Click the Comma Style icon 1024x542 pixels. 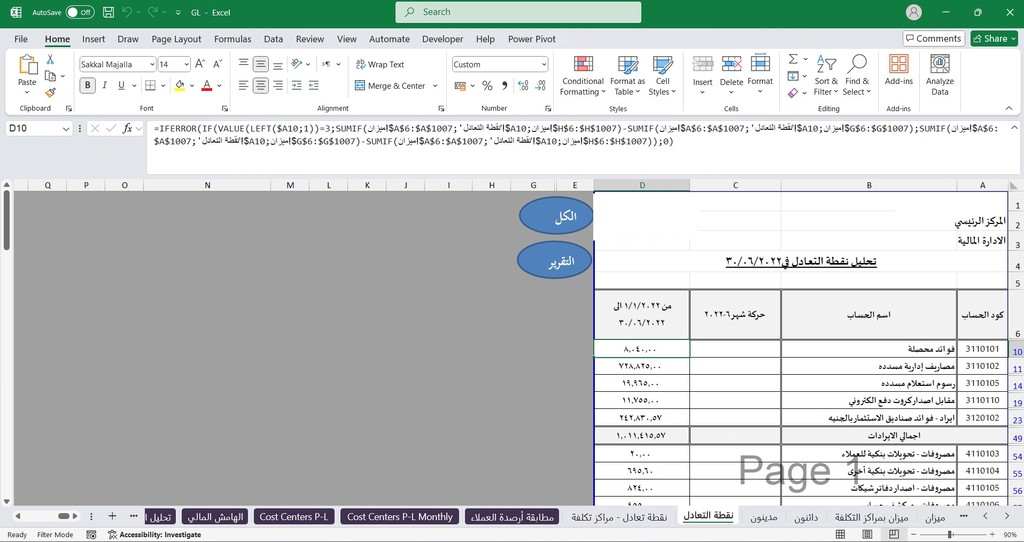click(504, 86)
